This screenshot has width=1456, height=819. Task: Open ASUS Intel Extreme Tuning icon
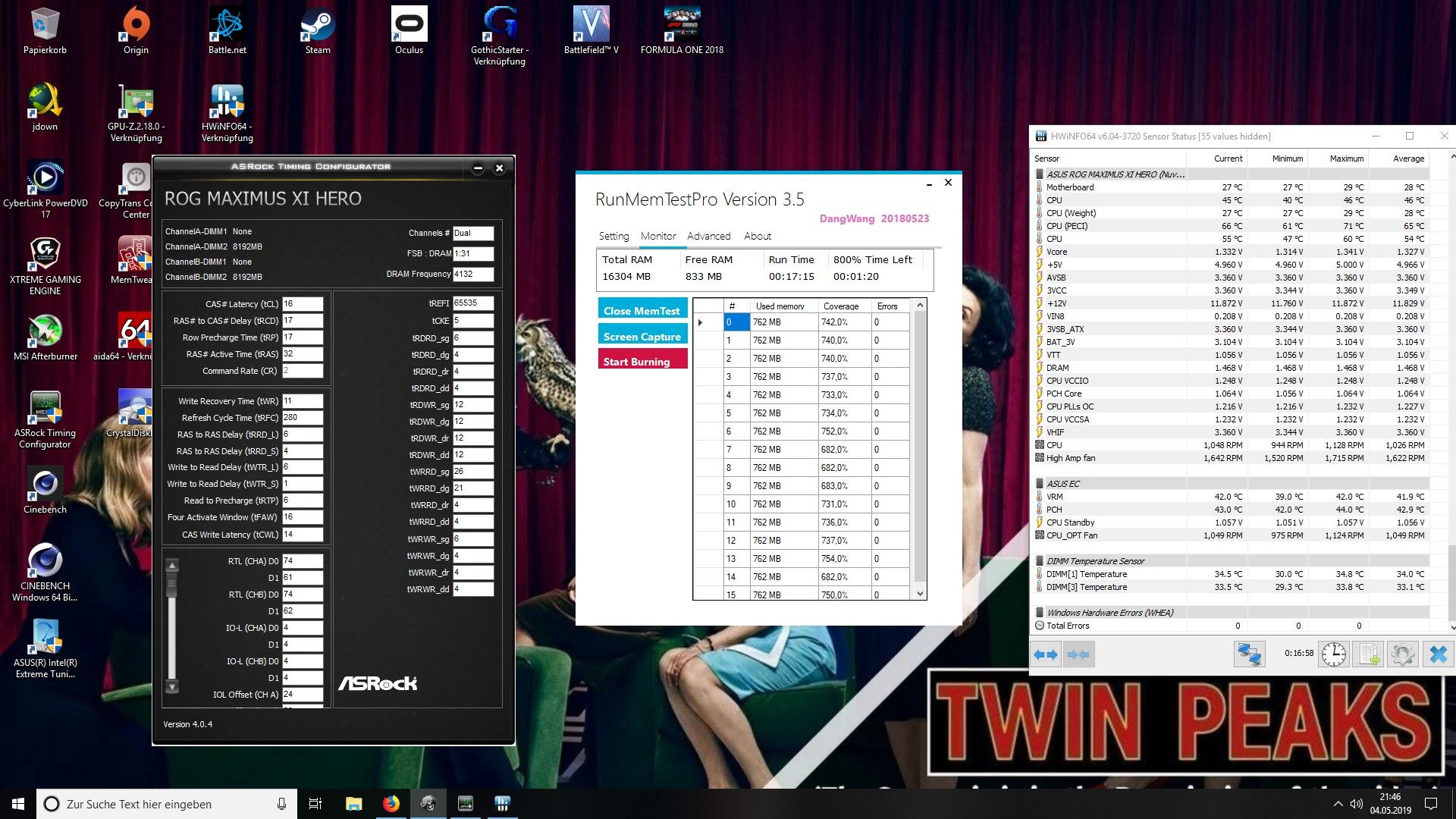tap(45, 648)
